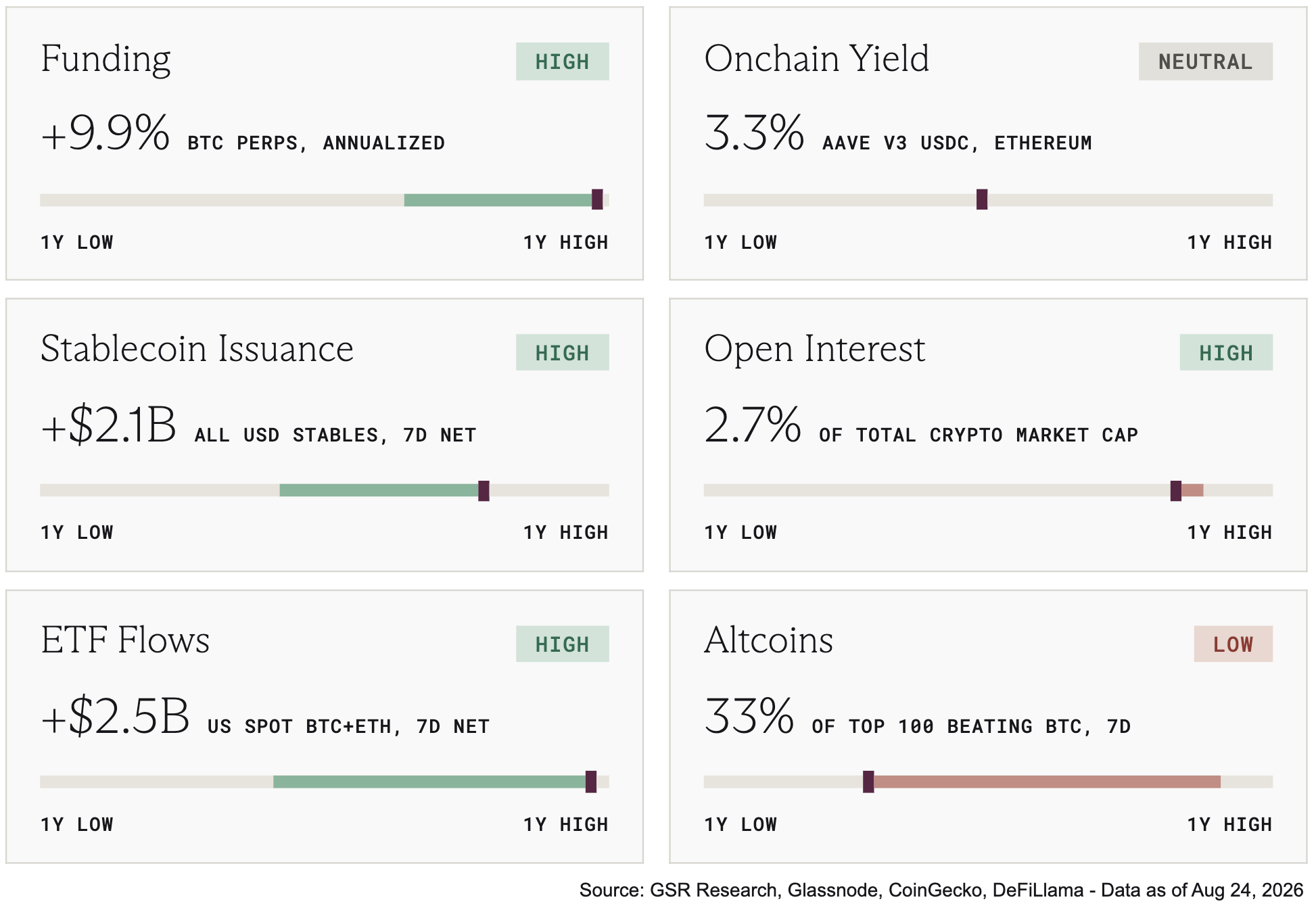Click the Open Interest HIGH badge
1316x906 pixels.
[1226, 352]
